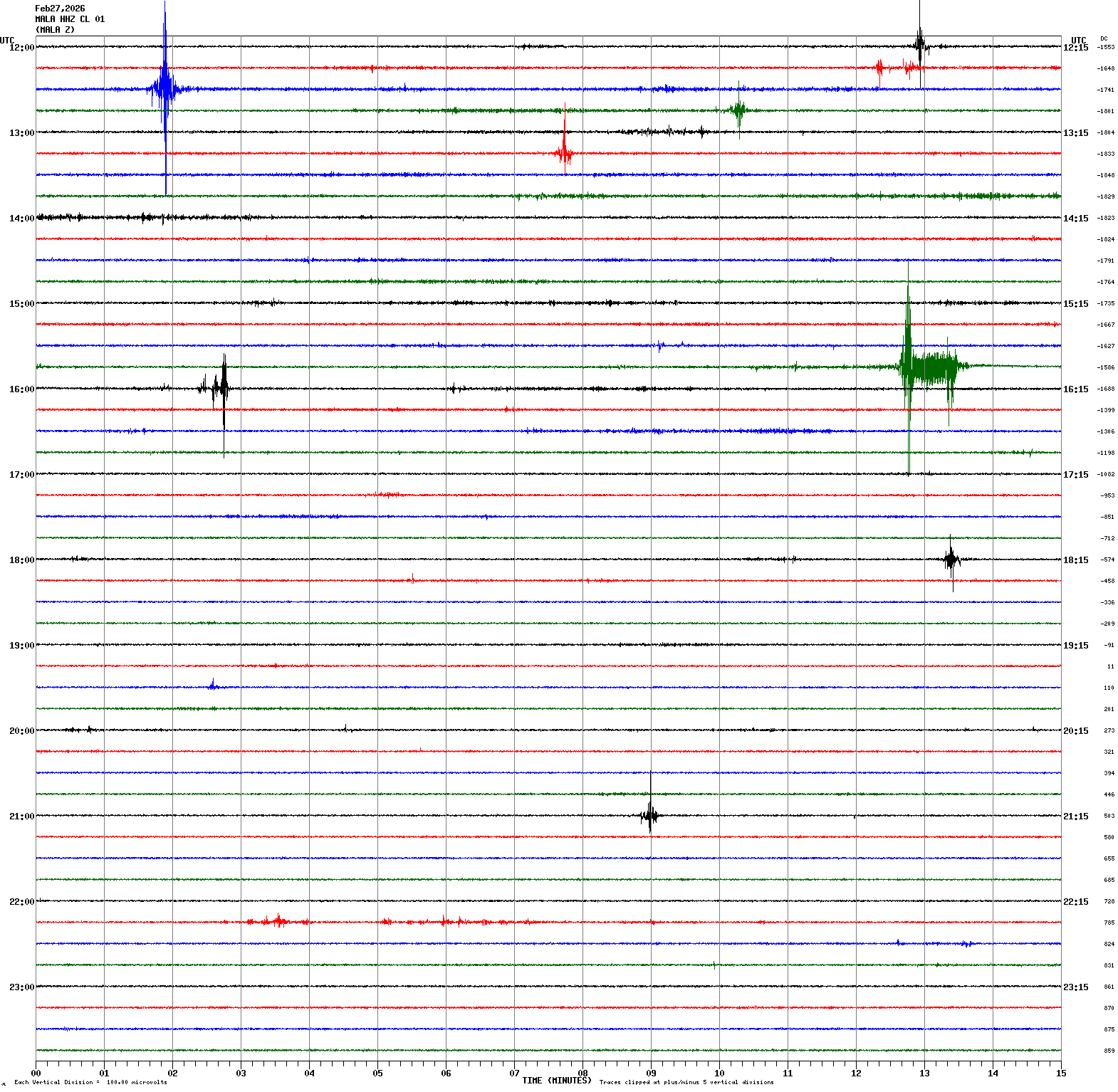Click the large blue seismic spike near minute 02
The height and width of the screenshot is (1092, 1118).
pyautogui.click(x=165, y=90)
